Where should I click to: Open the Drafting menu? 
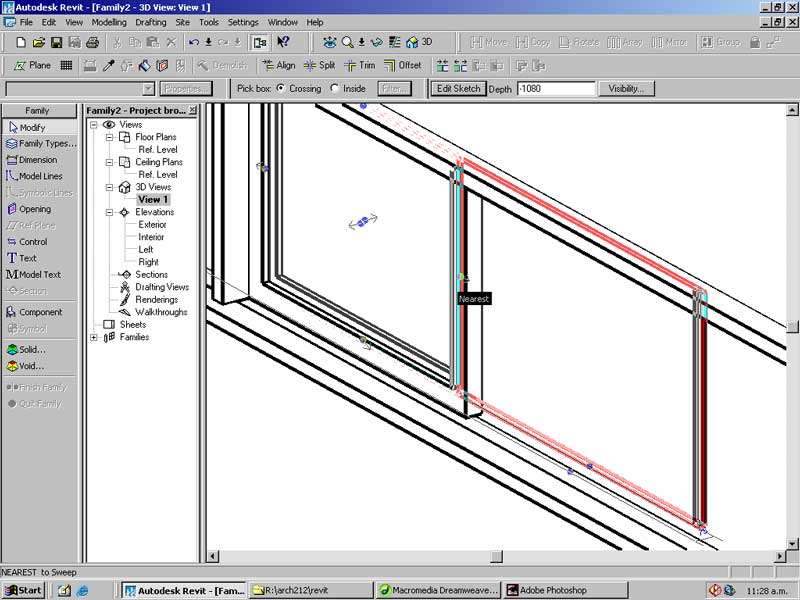(151, 22)
